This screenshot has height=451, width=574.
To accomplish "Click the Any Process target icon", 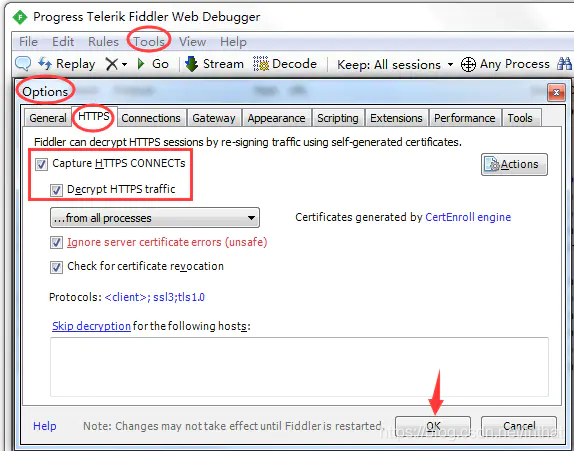I will (468, 65).
